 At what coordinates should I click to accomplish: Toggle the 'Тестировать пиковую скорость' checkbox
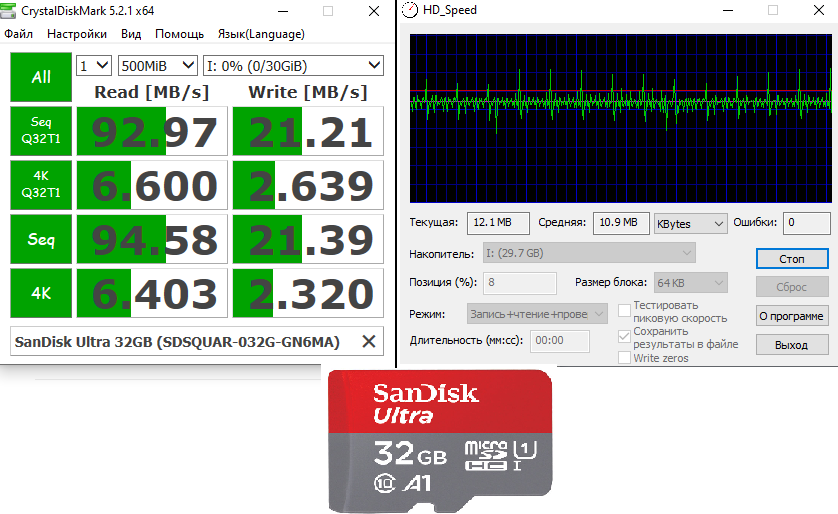pyautogui.click(x=625, y=311)
